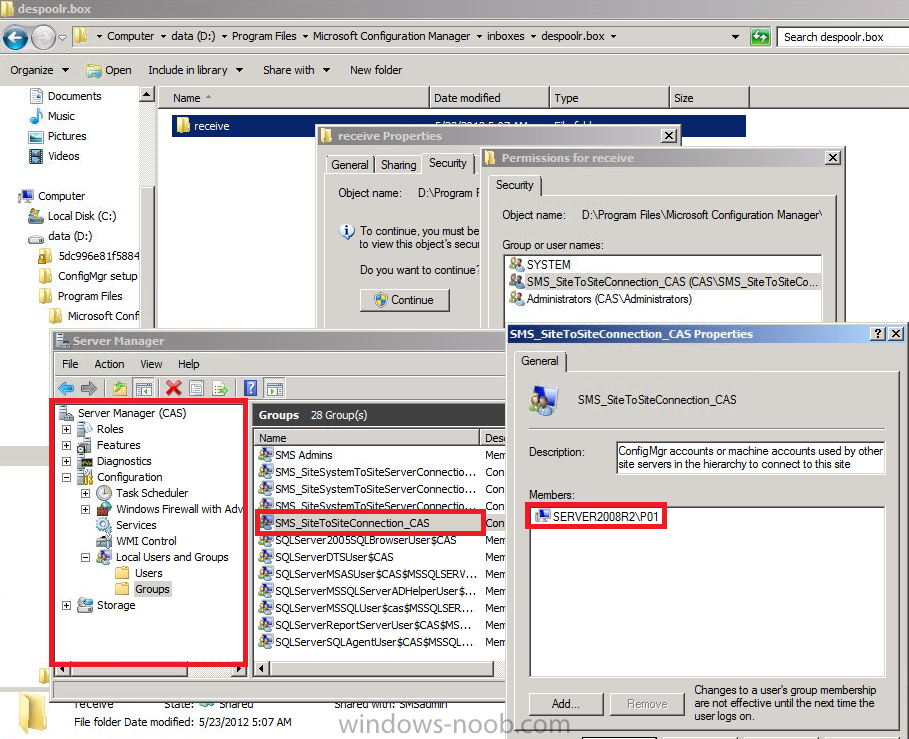The height and width of the screenshot is (739, 909).
Task: Collapse Local Users and Groups node
Action: click(85, 558)
